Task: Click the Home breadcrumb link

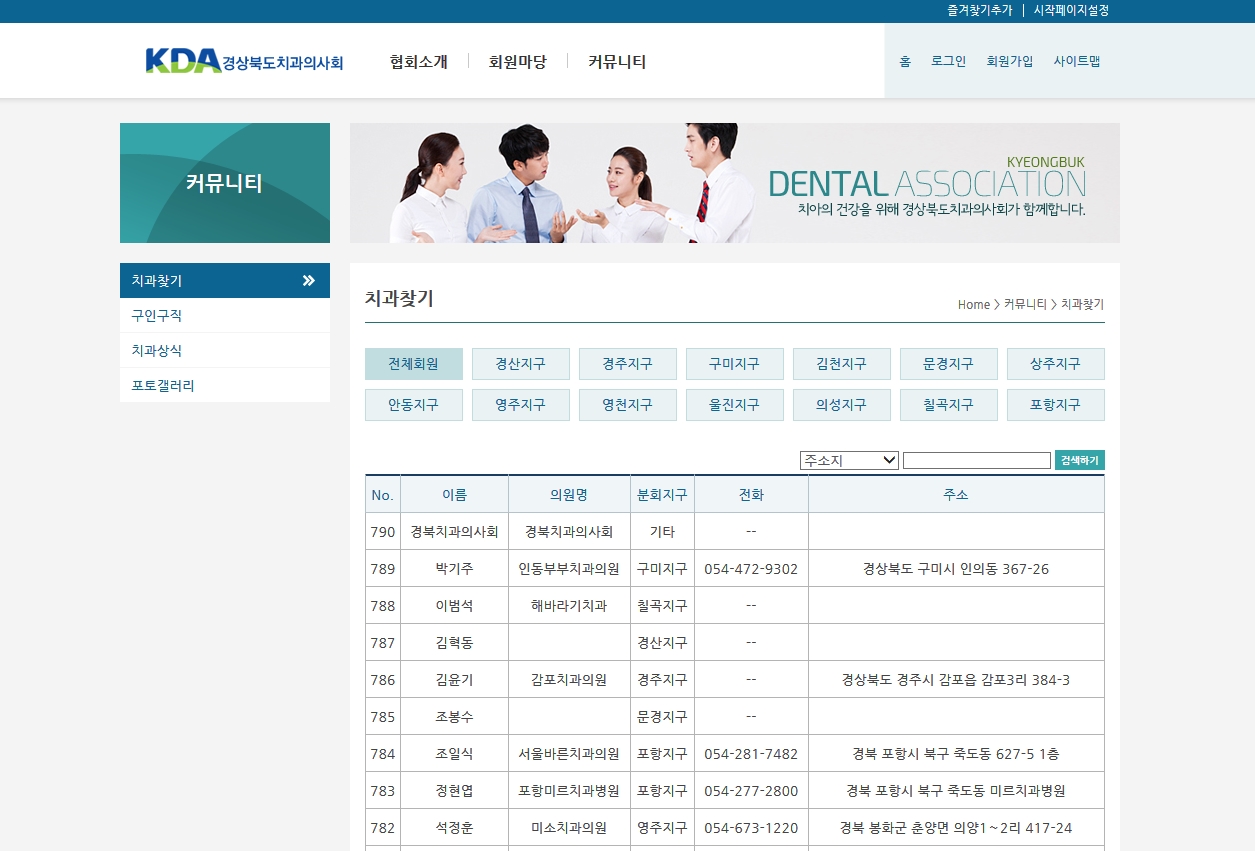Action: (x=974, y=304)
